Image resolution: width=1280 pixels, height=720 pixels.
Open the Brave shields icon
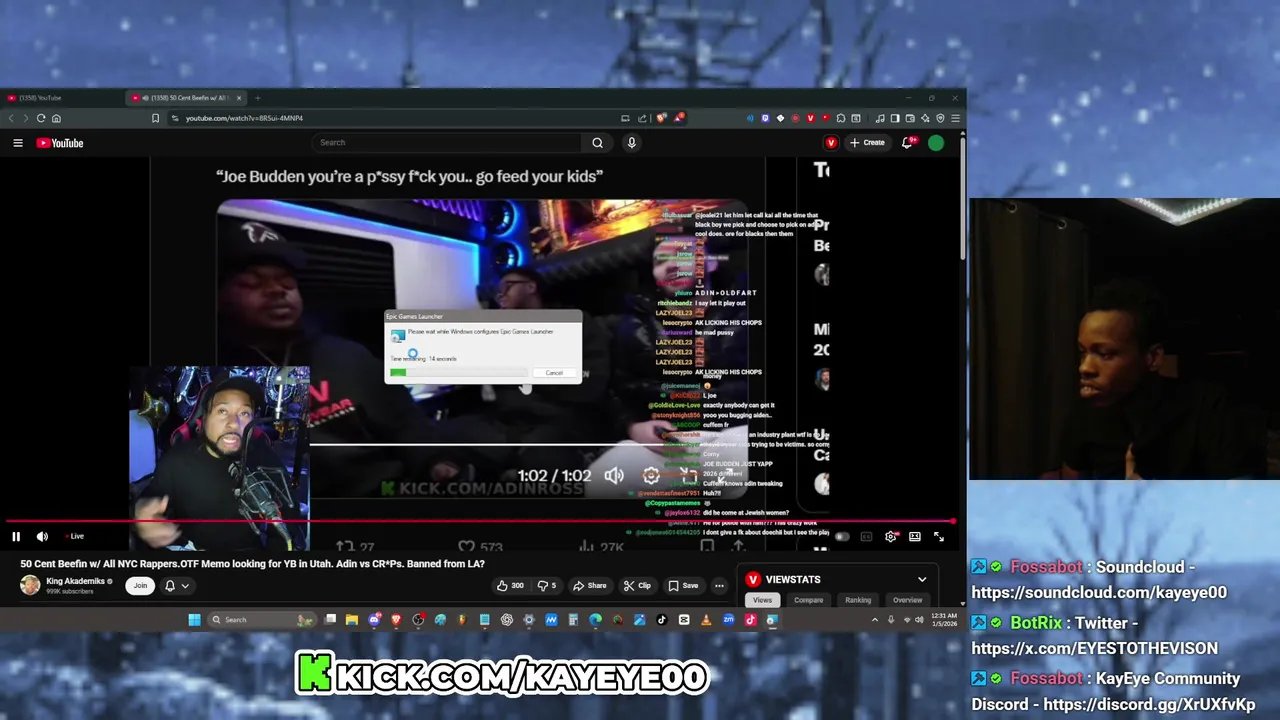[x=661, y=118]
